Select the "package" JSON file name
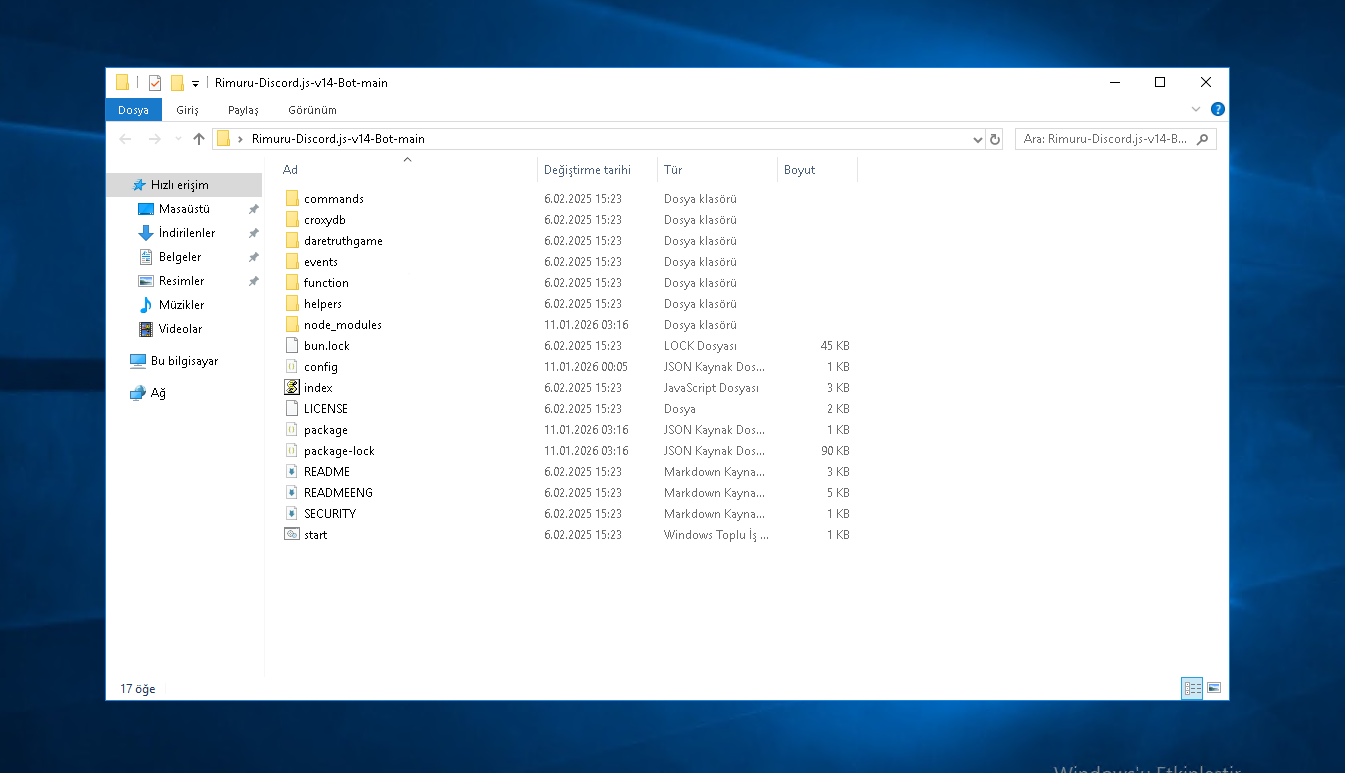The height and width of the screenshot is (773, 1345). point(326,430)
